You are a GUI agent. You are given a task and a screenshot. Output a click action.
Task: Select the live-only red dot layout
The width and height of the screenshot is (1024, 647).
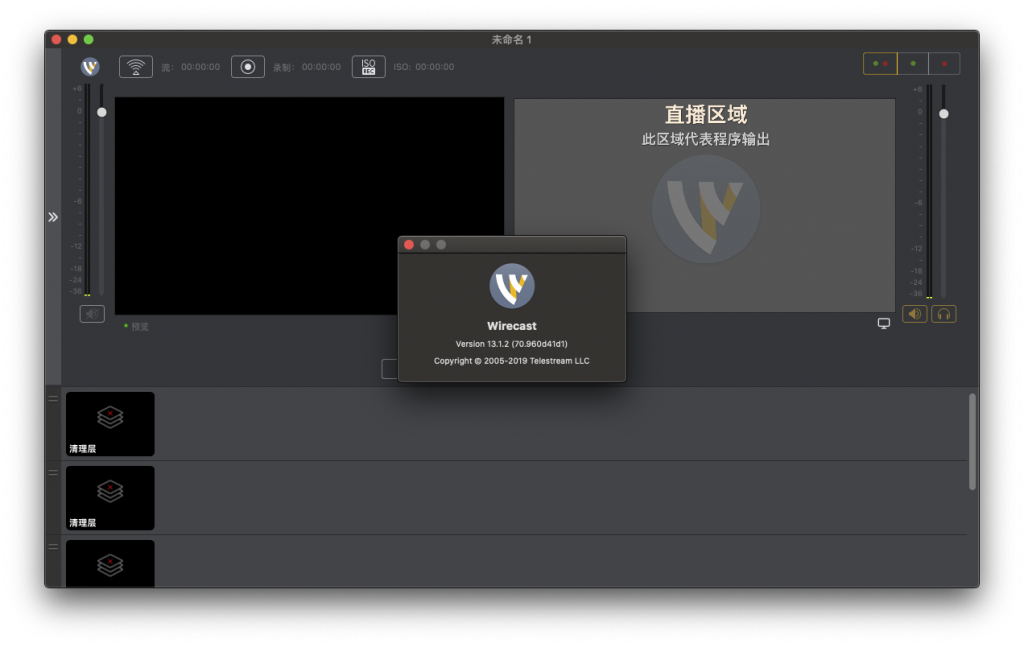pyautogui.click(x=944, y=63)
